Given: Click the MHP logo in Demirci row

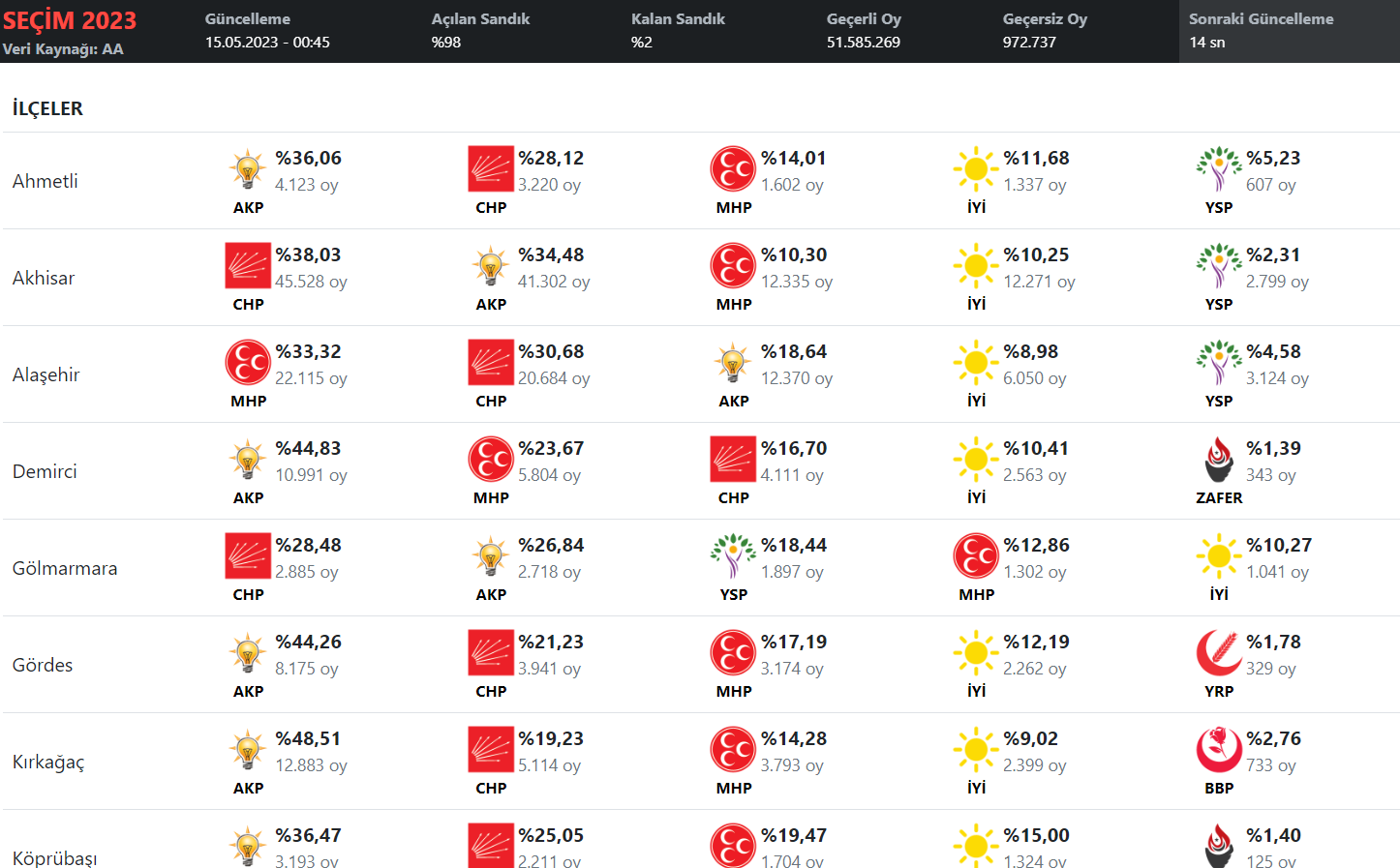Looking at the screenshot, I should [x=491, y=460].
